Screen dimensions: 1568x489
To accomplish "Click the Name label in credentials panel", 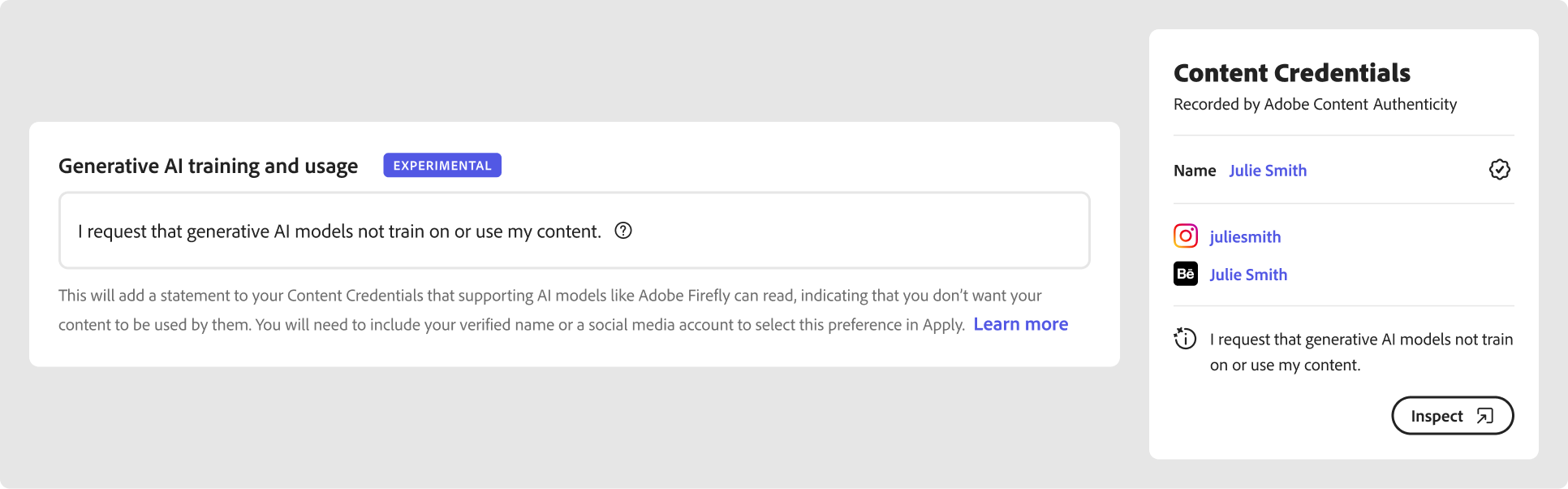I will 1195,171.
